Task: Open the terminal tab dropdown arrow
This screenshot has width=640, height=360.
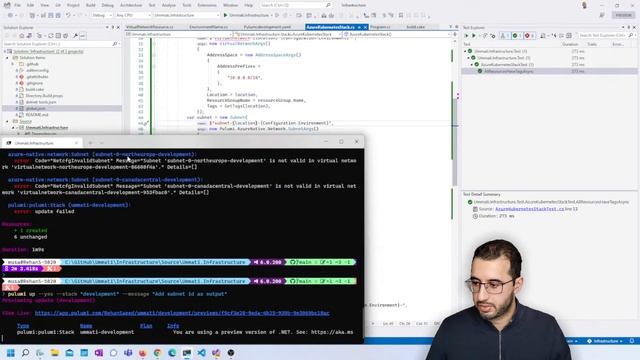Action: (x=102, y=143)
